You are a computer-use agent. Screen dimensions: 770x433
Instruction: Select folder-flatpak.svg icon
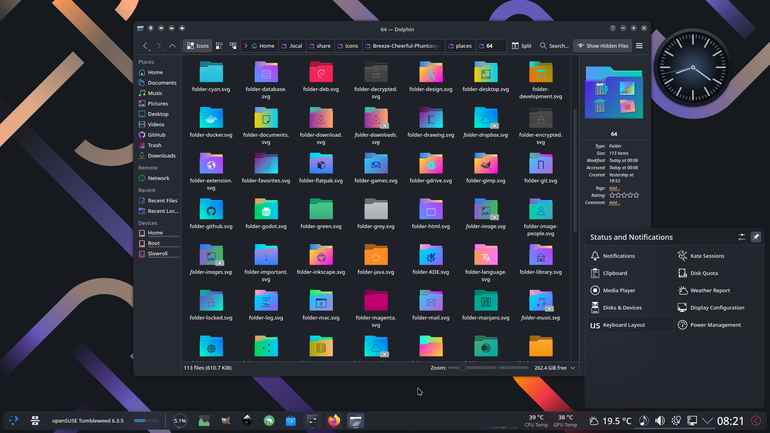click(321, 164)
